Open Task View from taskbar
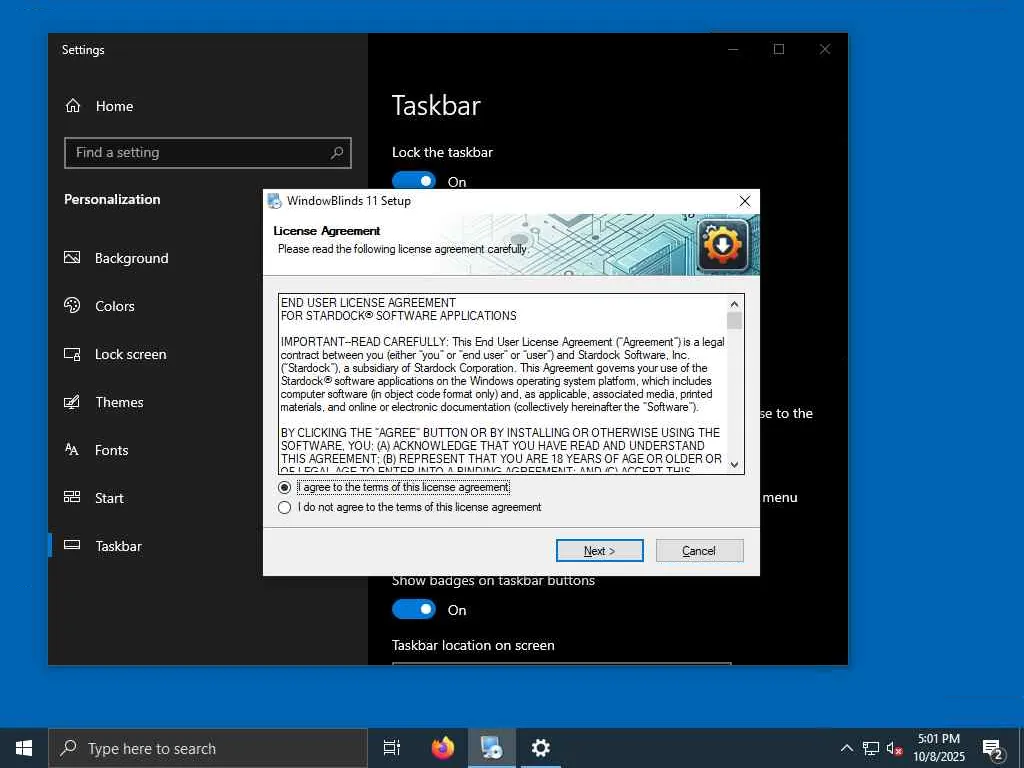 point(392,748)
